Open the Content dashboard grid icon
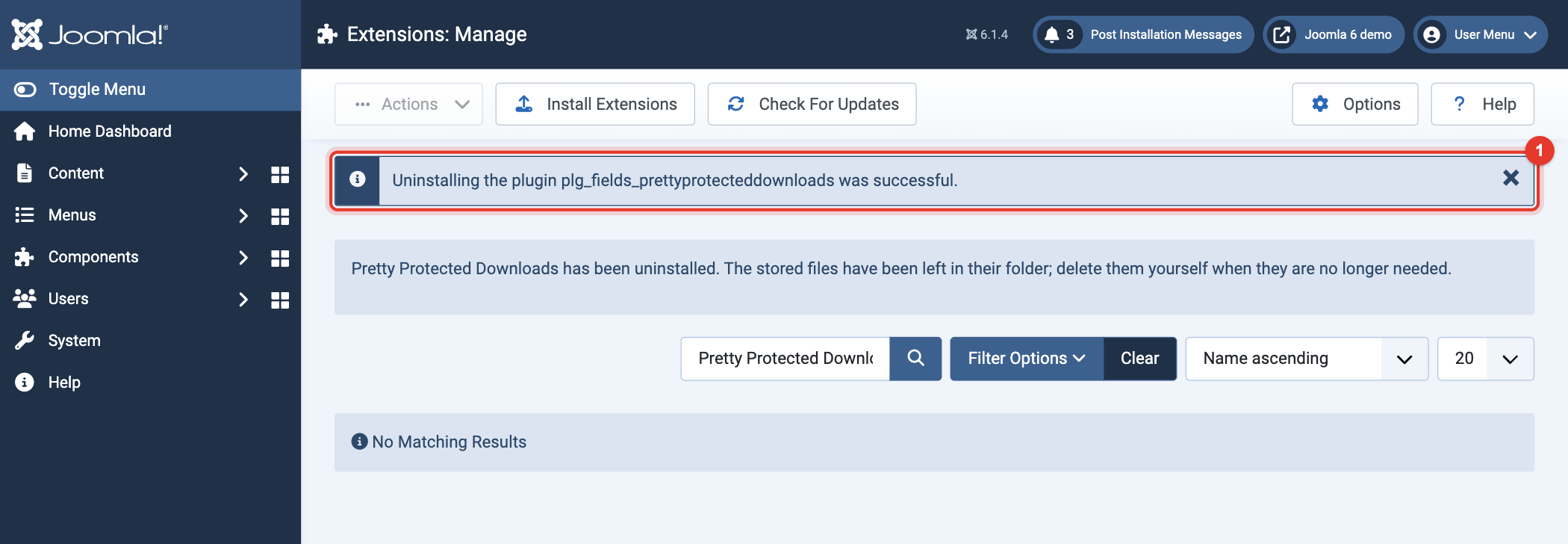The image size is (1568, 544). 280,174
